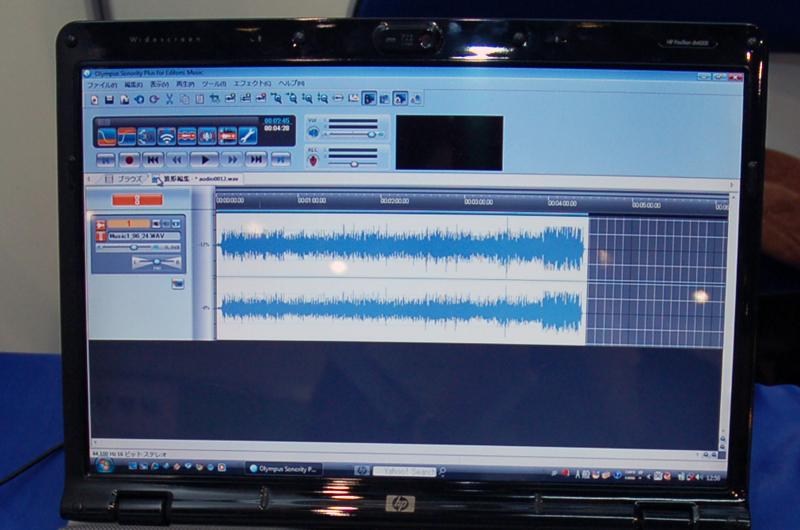Open the loop circles effect icon
Viewport: 800px width, 530px height.
pyautogui.click(x=146, y=137)
